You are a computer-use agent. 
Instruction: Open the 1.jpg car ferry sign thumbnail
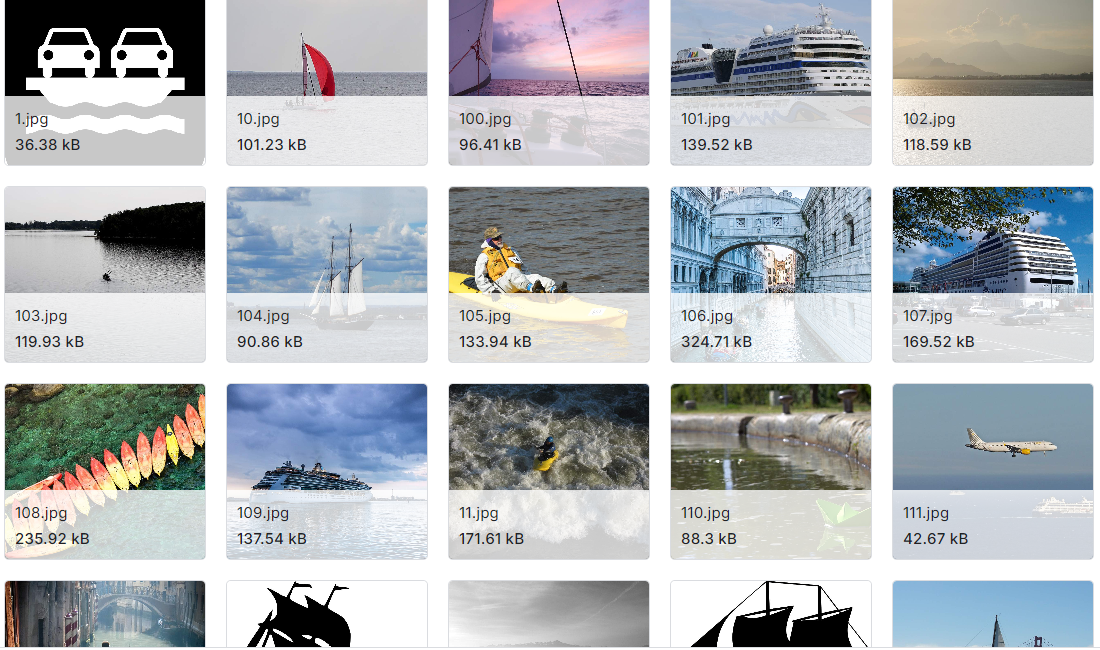point(105,82)
